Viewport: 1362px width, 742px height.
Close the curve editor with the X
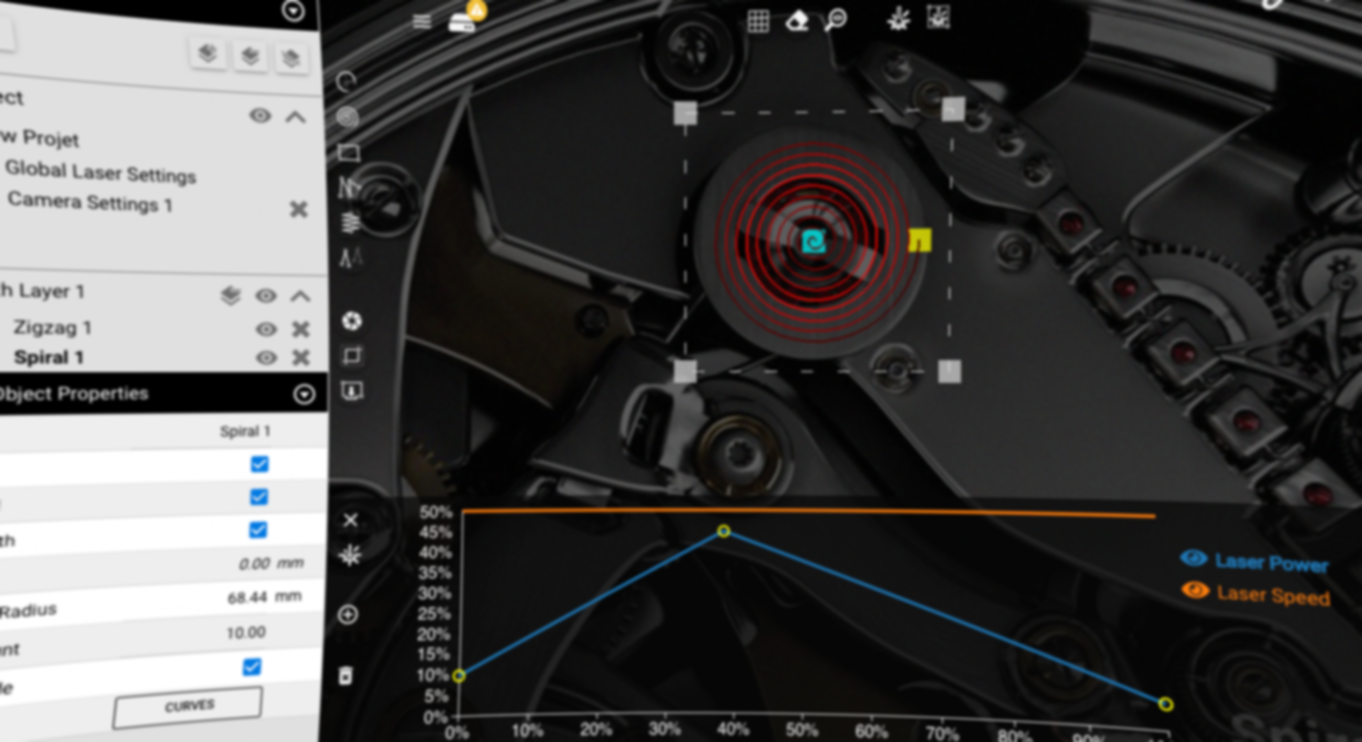(x=350, y=520)
